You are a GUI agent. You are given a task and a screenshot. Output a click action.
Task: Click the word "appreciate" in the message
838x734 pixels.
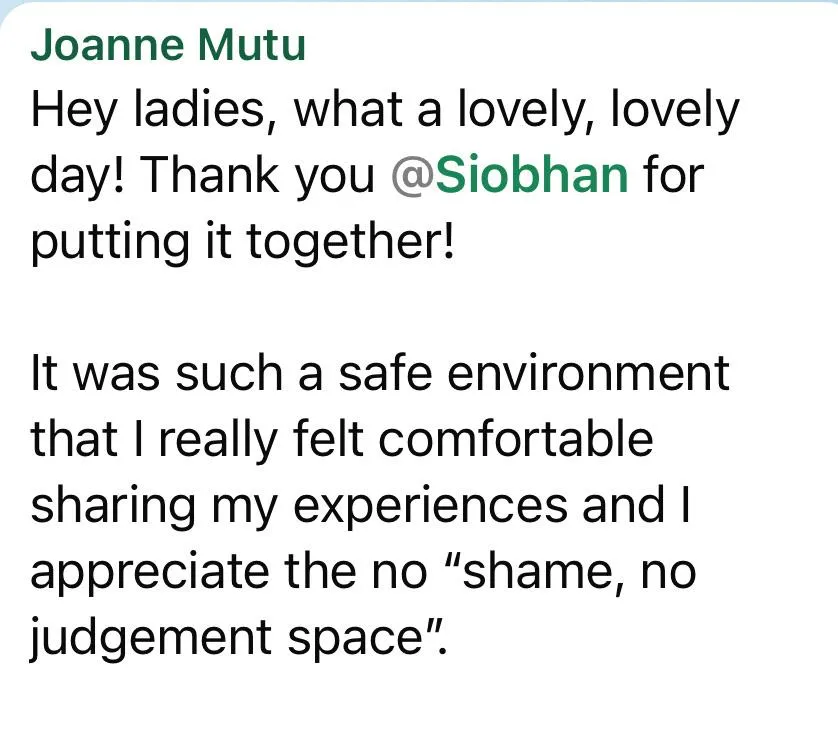150,573
